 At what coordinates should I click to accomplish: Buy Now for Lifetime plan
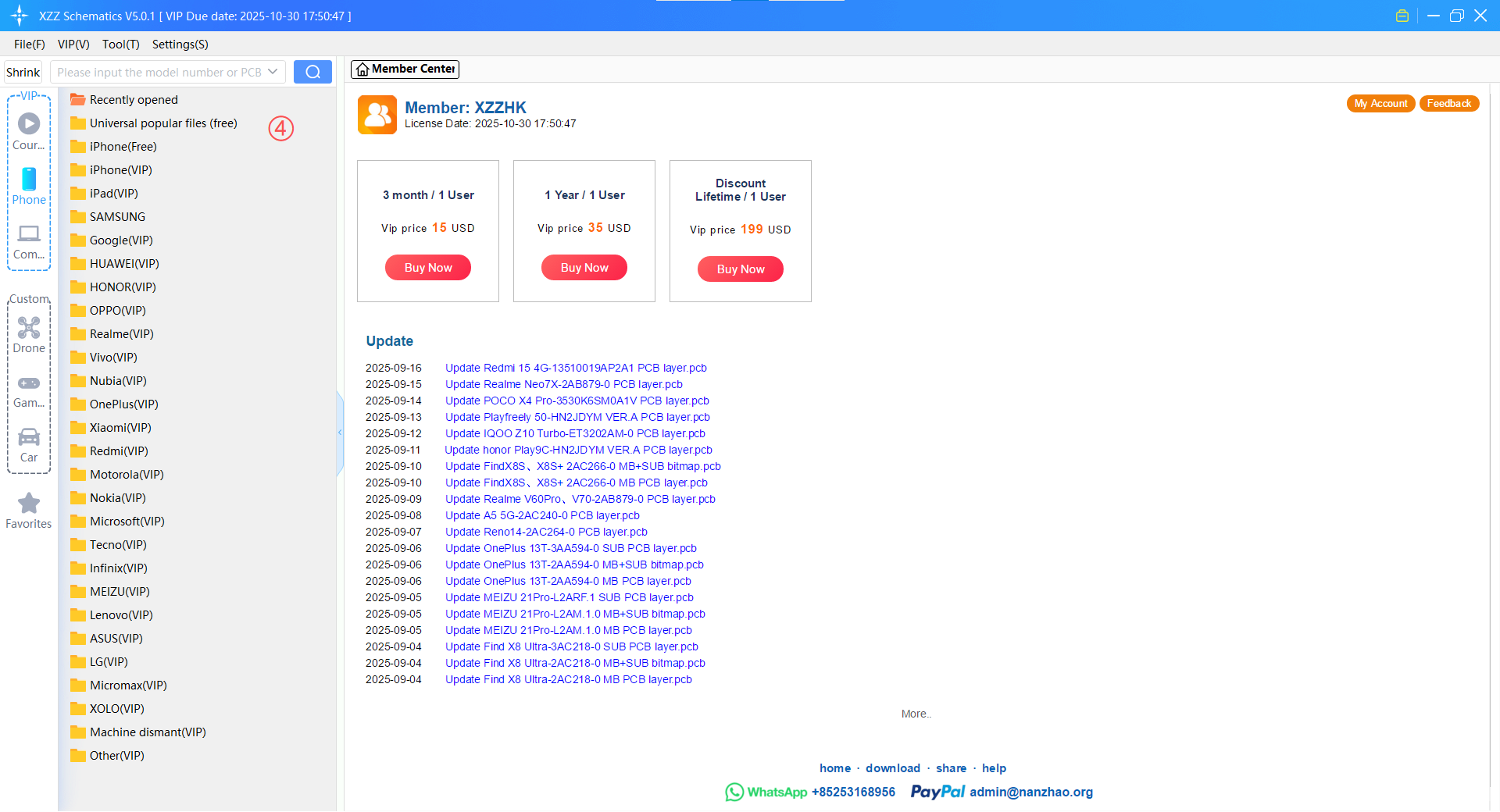(x=741, y=269)
